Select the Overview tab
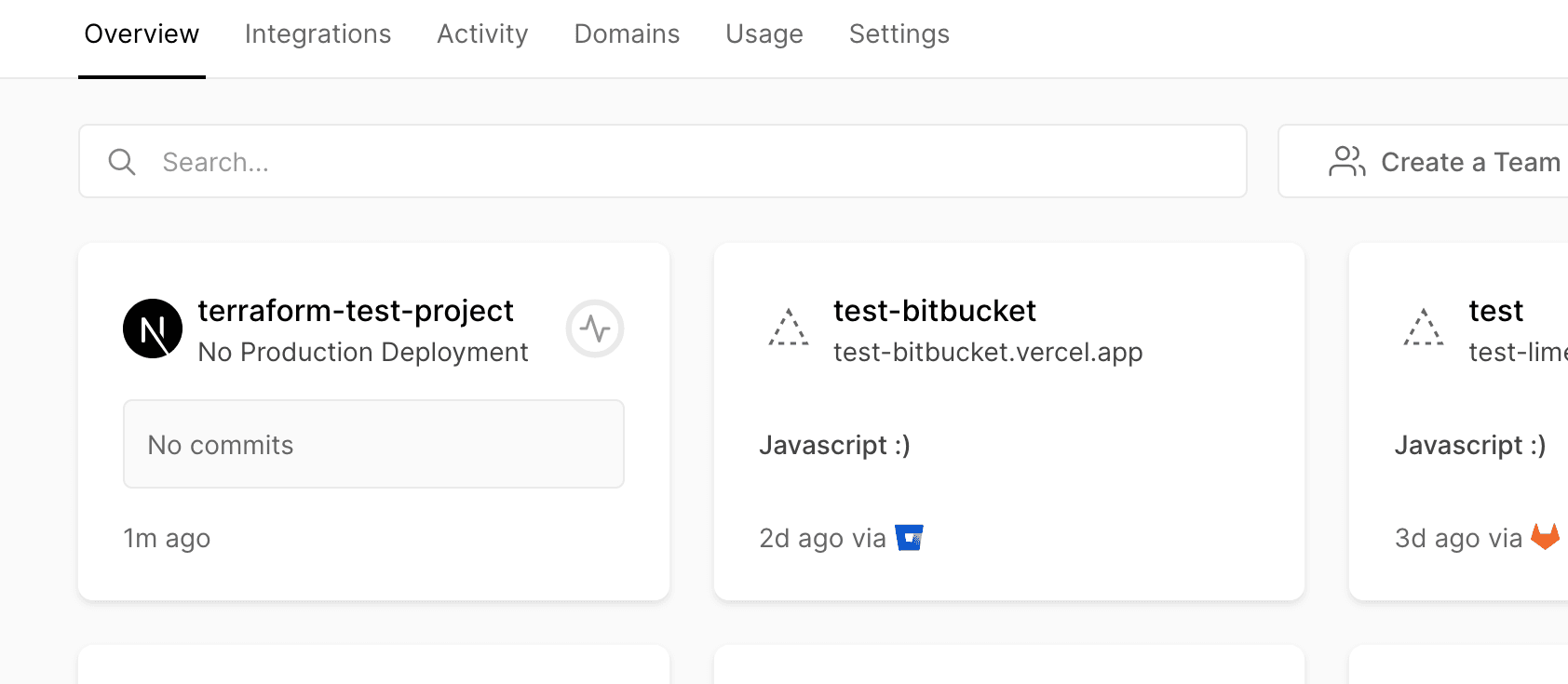The image size is (1568, 684). pos(142,34)
